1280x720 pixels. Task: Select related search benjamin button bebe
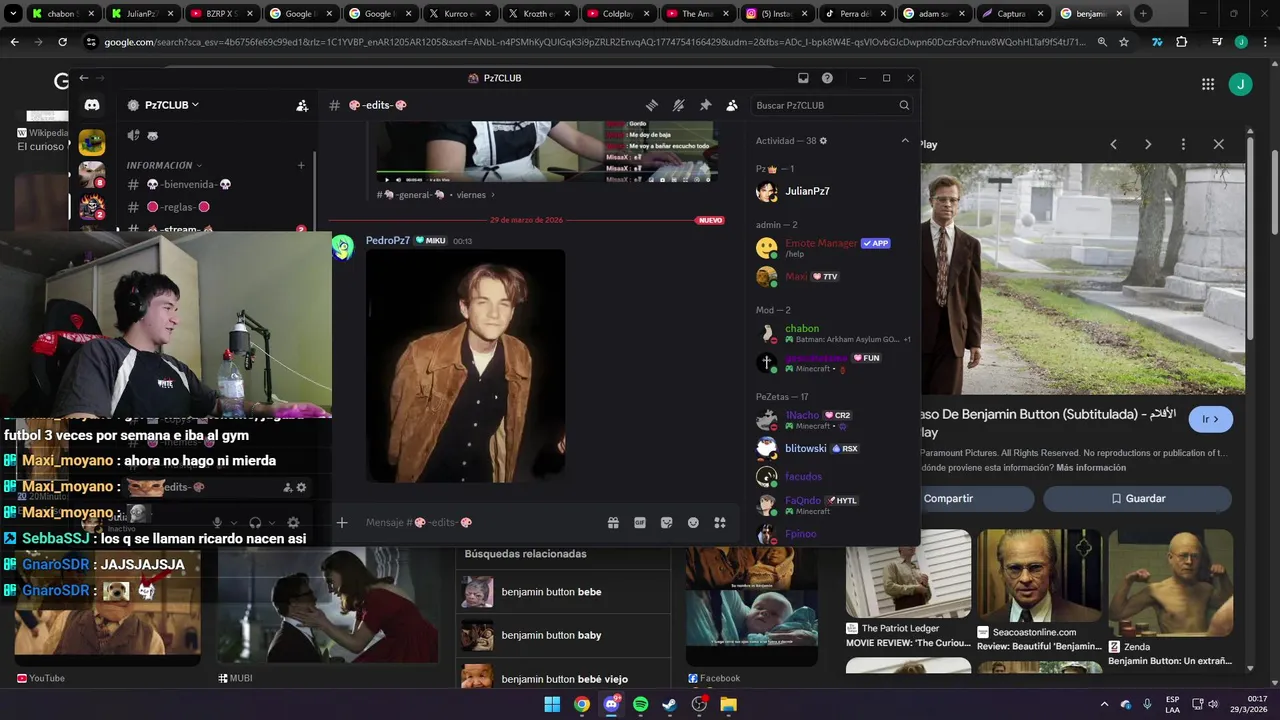[563, 592]
